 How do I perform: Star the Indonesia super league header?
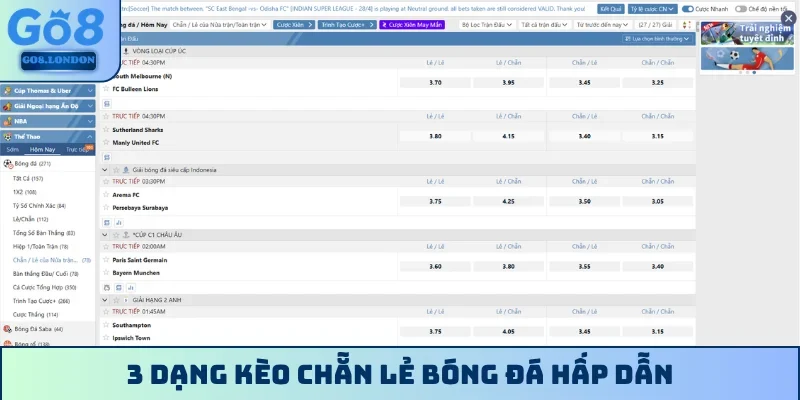[x=116, y=170]
